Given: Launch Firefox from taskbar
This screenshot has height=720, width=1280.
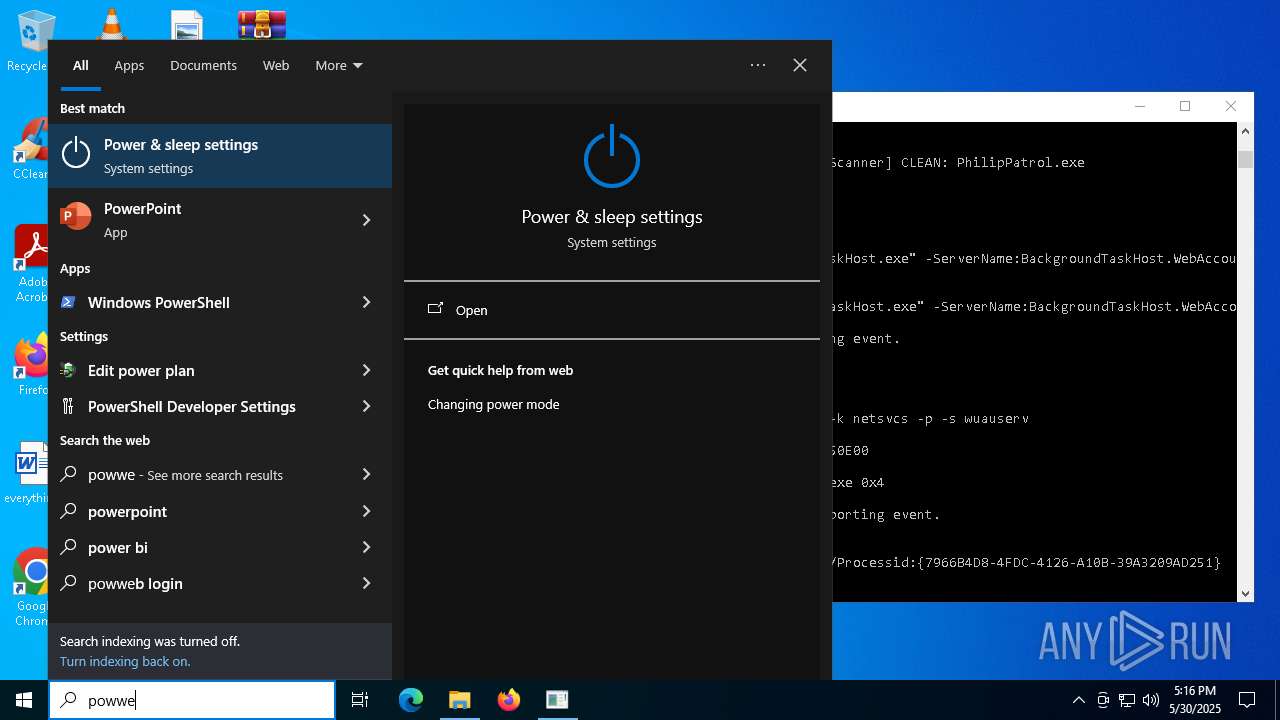Looking at the screenshot, I should pyautogui.click(x=508, y=700).
